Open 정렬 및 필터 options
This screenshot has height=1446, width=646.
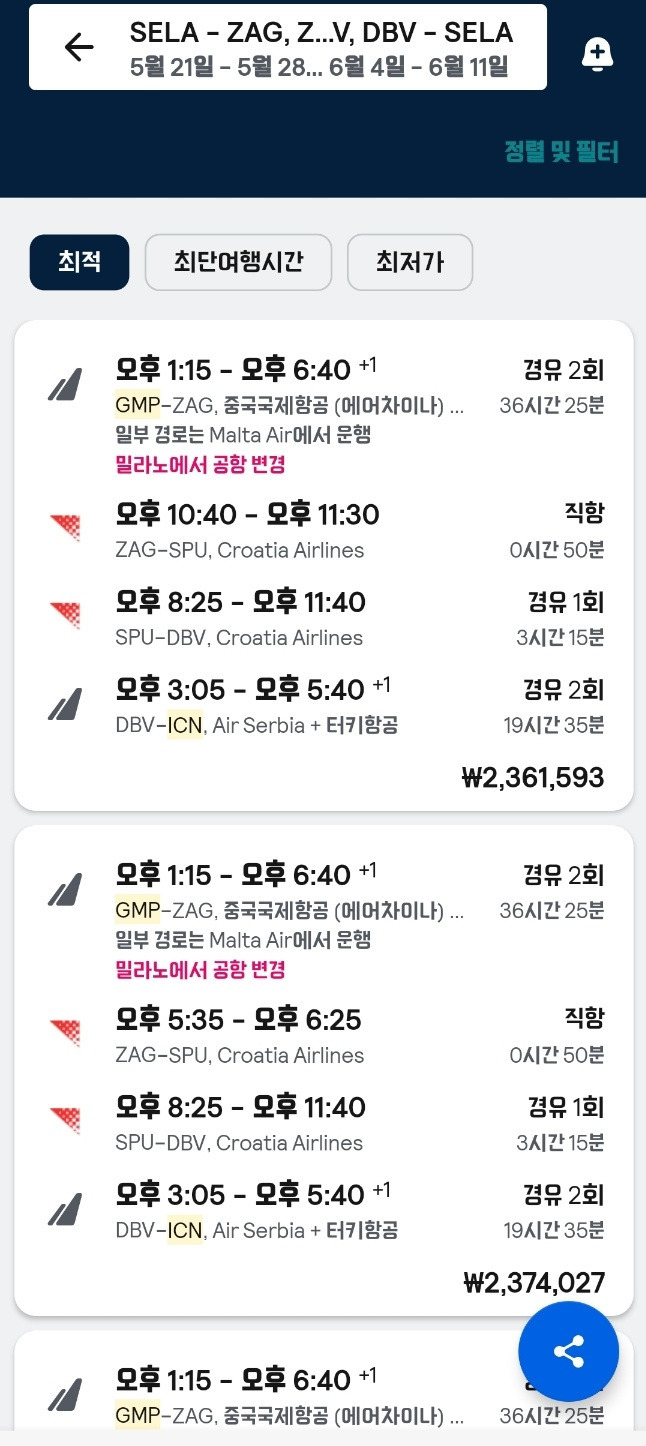point(561,152)
